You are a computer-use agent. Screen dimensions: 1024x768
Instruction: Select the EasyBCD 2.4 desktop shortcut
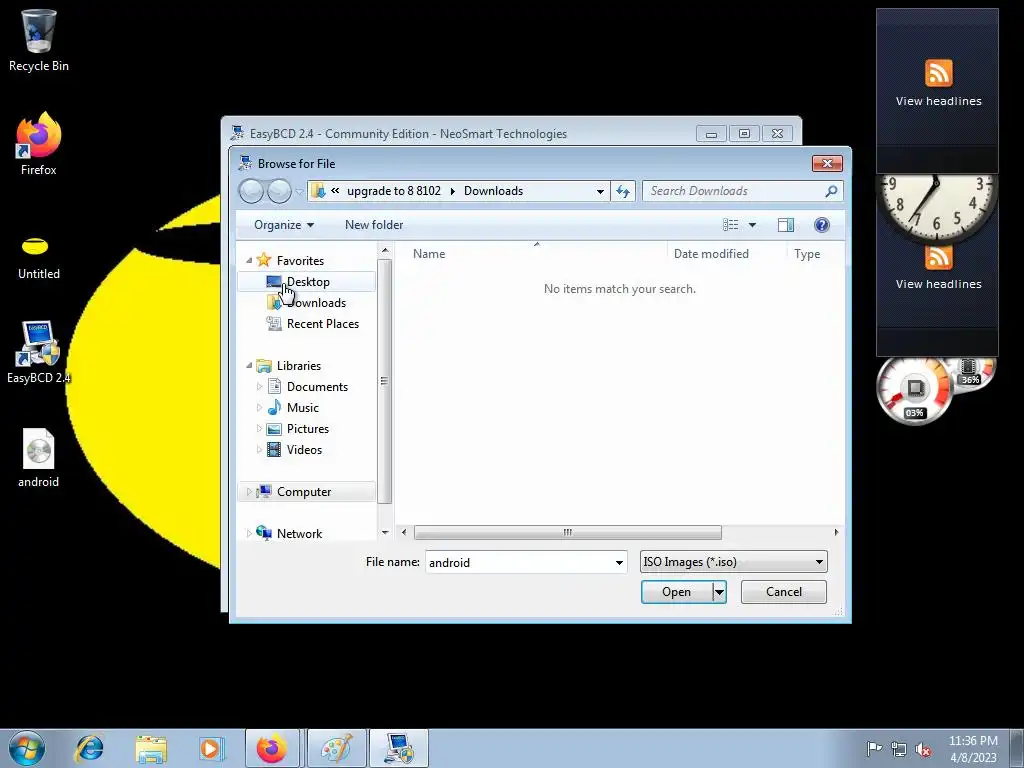tap(39, 353)
